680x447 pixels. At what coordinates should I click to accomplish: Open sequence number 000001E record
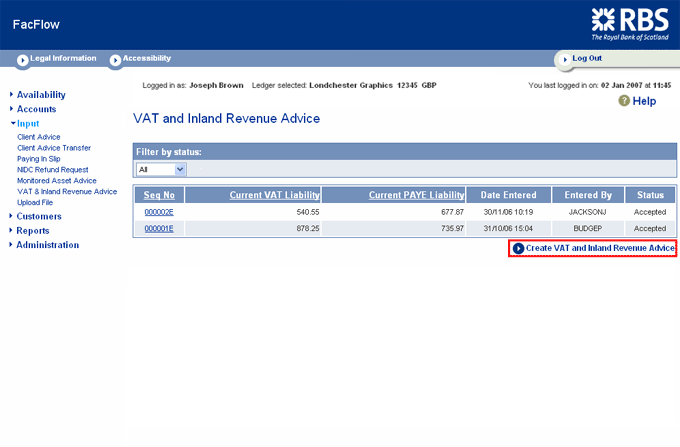point(159,228)
